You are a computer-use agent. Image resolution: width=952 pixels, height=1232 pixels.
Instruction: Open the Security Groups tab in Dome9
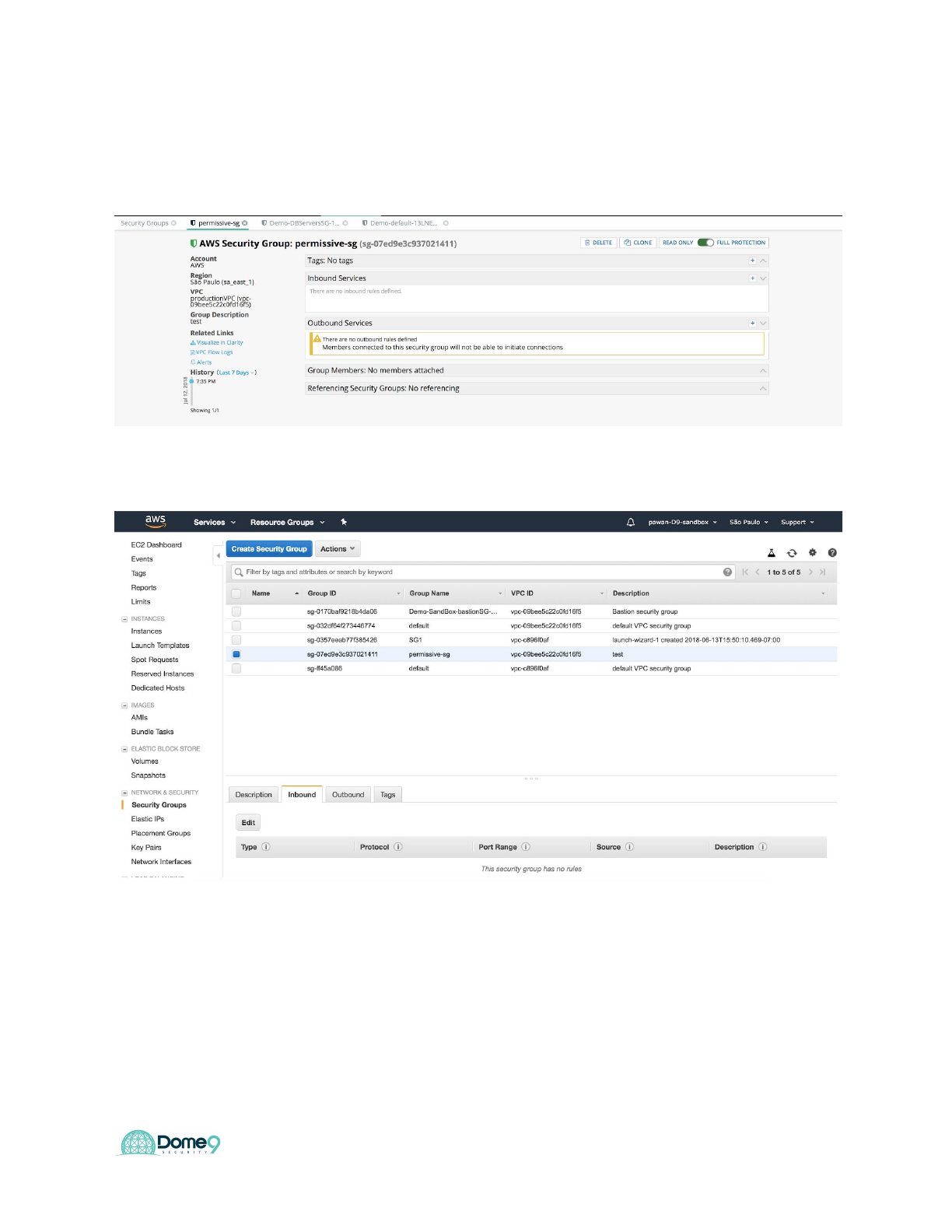click(145, 223)
